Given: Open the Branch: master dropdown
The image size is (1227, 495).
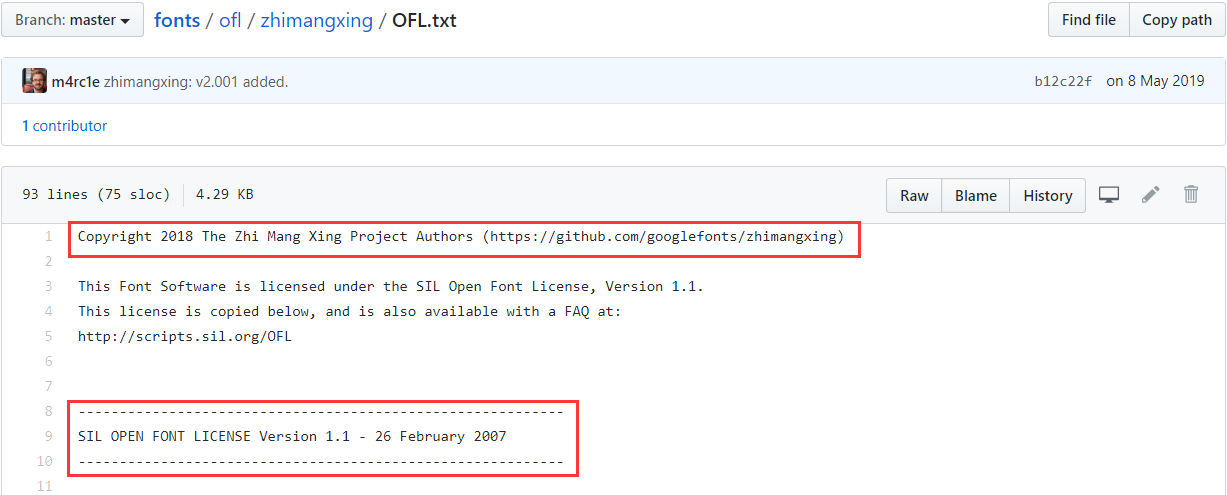Looking at the screenshot, I should pos(72,20).
